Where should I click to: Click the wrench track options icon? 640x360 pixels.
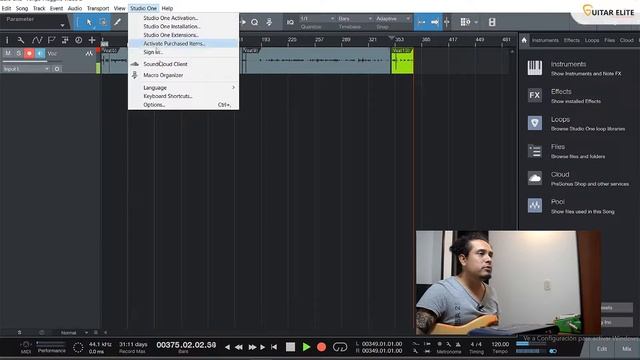[x=21, y=40]
